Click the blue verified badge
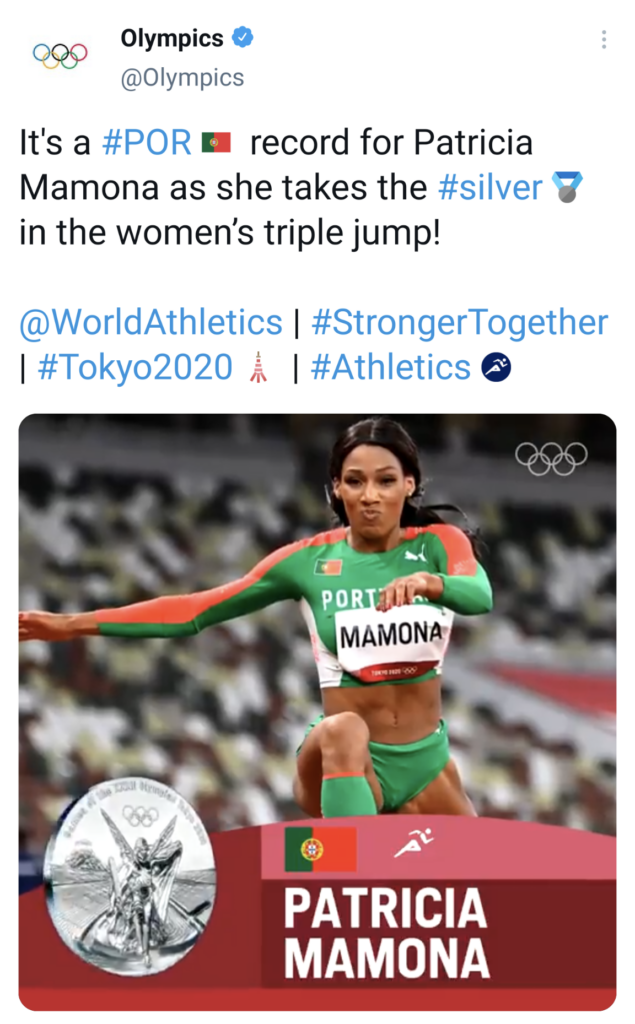The height and width of the screenshot is (1024, 635). [x=242, y=37]
